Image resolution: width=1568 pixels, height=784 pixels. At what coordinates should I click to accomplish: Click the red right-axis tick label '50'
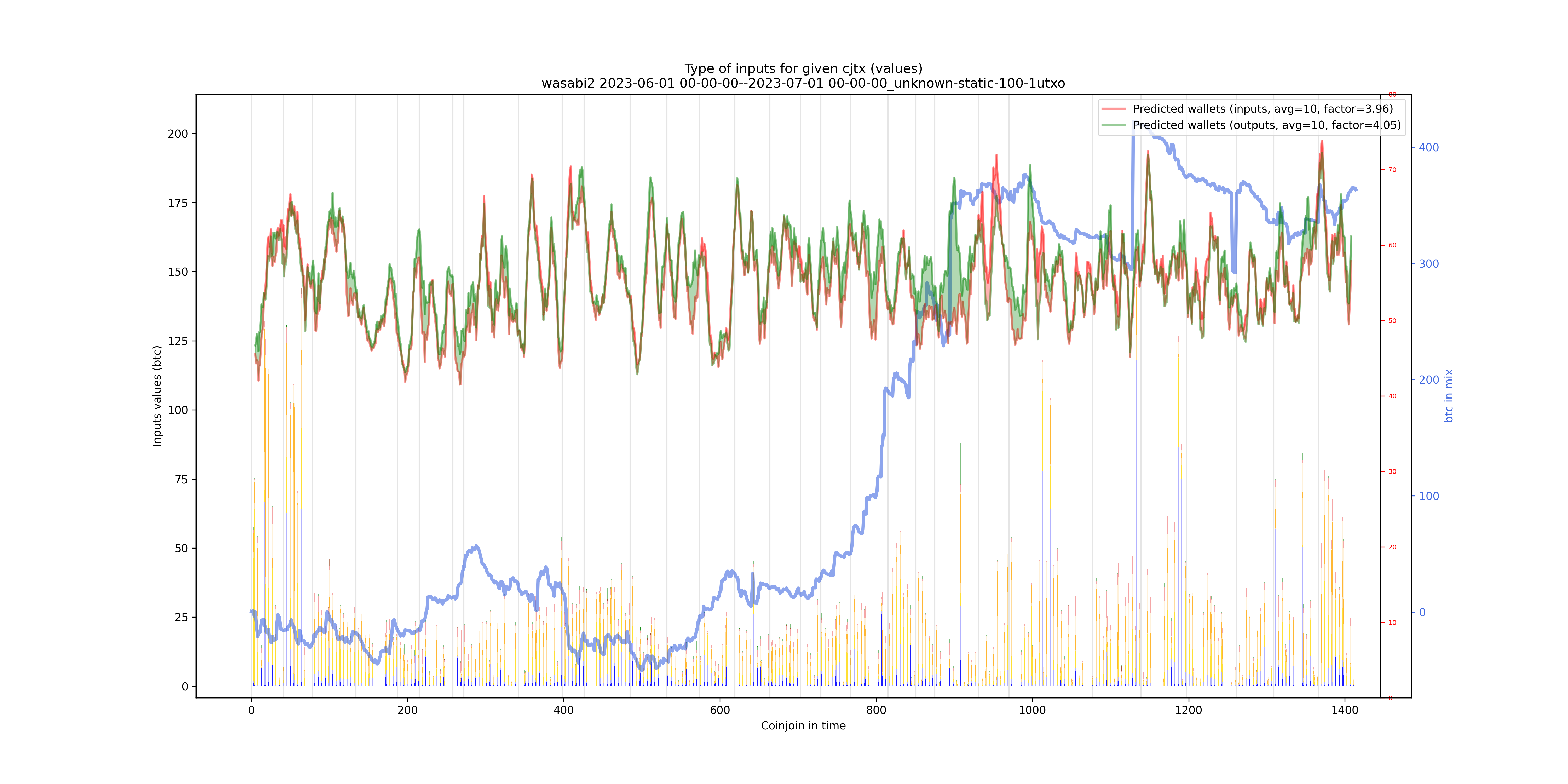click(1392, 321)
